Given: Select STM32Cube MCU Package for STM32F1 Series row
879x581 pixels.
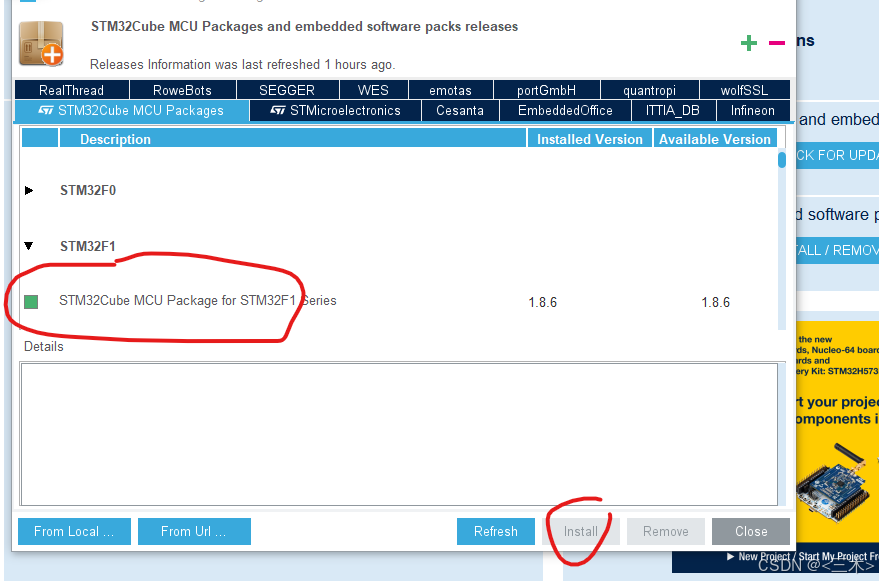Looking at the screenshot, I should click(x=399, y=302).
